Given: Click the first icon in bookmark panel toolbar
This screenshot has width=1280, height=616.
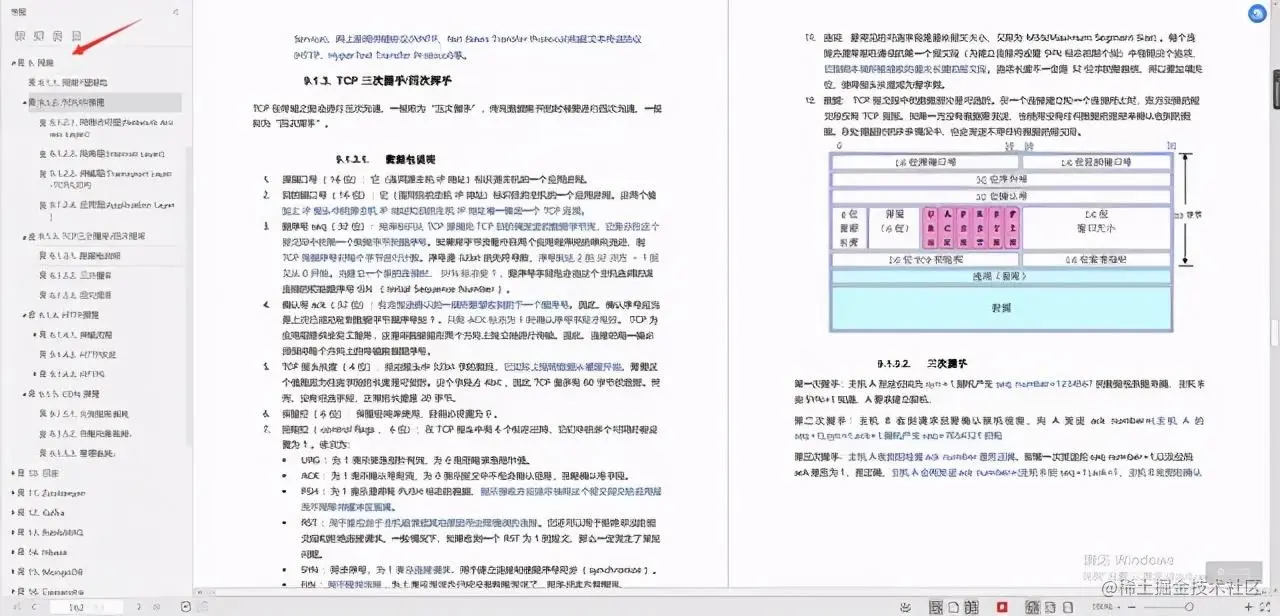Looking at the screenshot, I should [20, 36].
